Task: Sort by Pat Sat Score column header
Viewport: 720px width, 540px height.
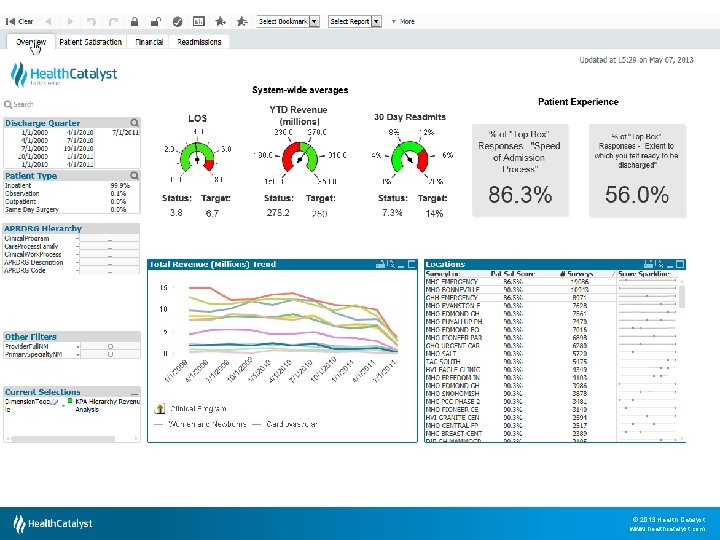Action: (x=512, y=274)
